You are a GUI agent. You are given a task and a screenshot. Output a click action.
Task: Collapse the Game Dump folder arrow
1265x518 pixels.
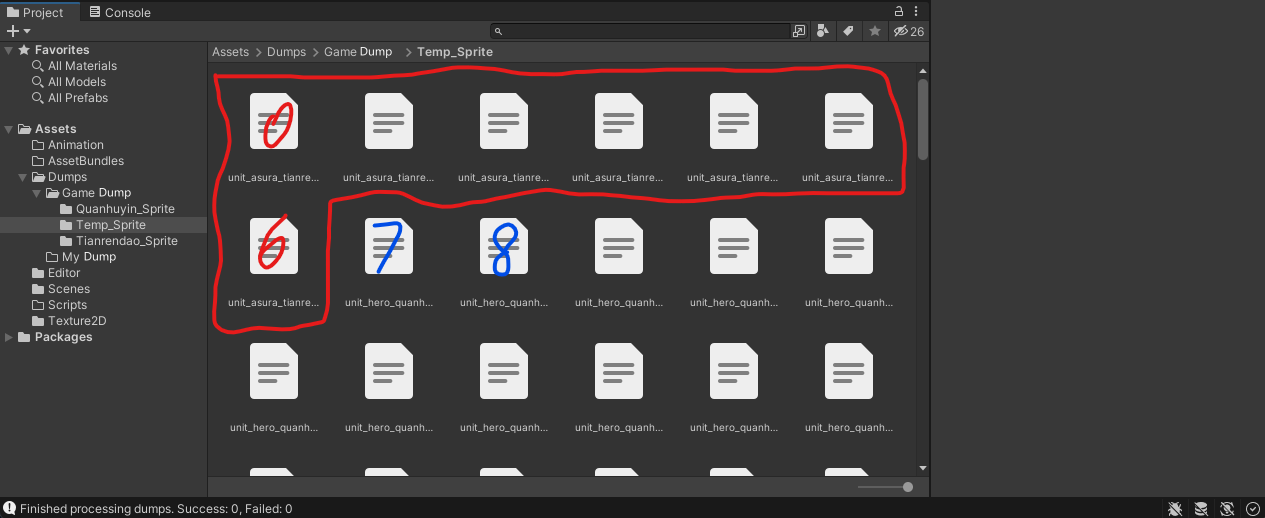37,193
